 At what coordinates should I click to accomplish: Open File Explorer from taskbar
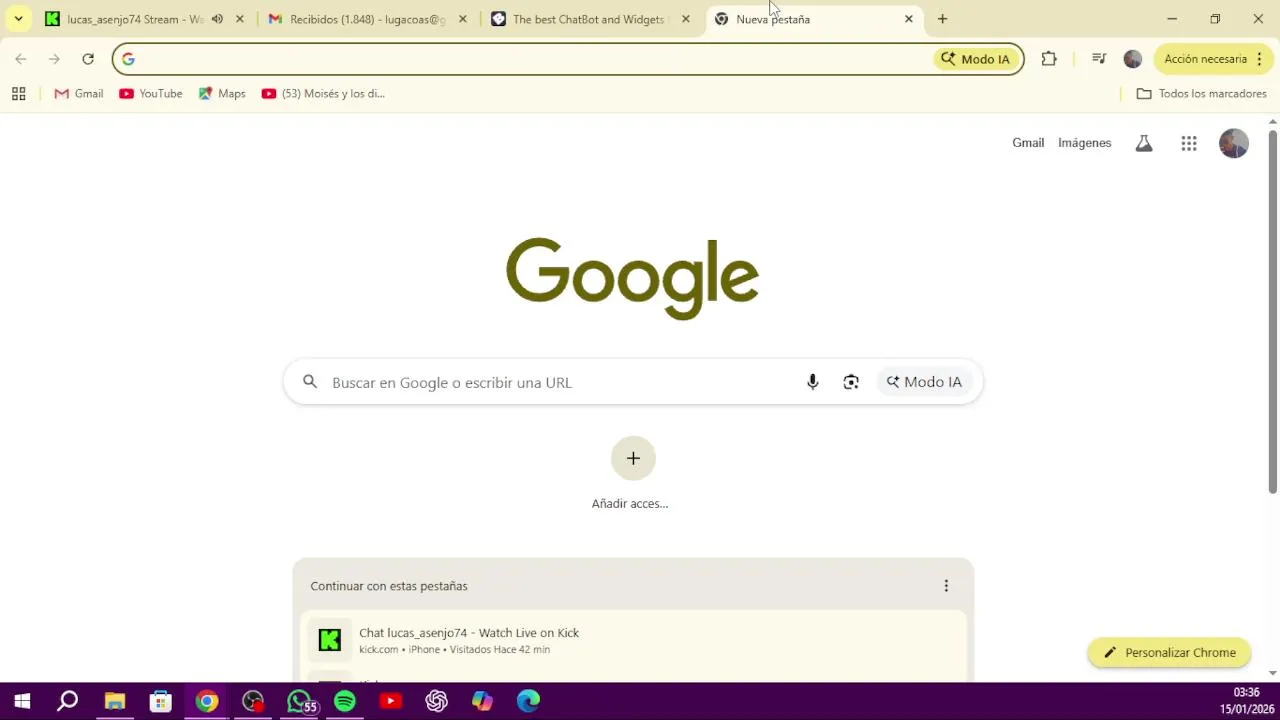(114, 701)
